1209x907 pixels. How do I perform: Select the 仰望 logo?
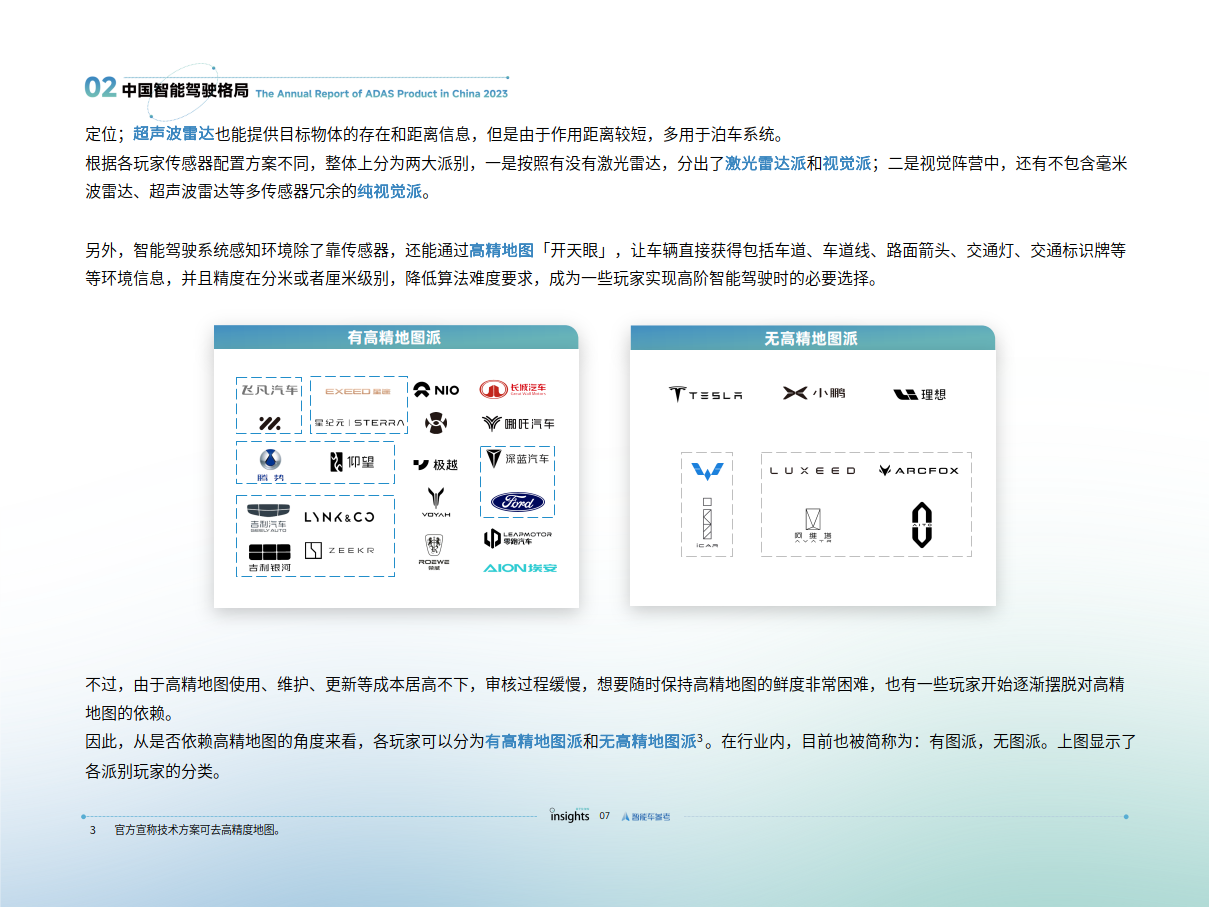[x=351, y=462]
